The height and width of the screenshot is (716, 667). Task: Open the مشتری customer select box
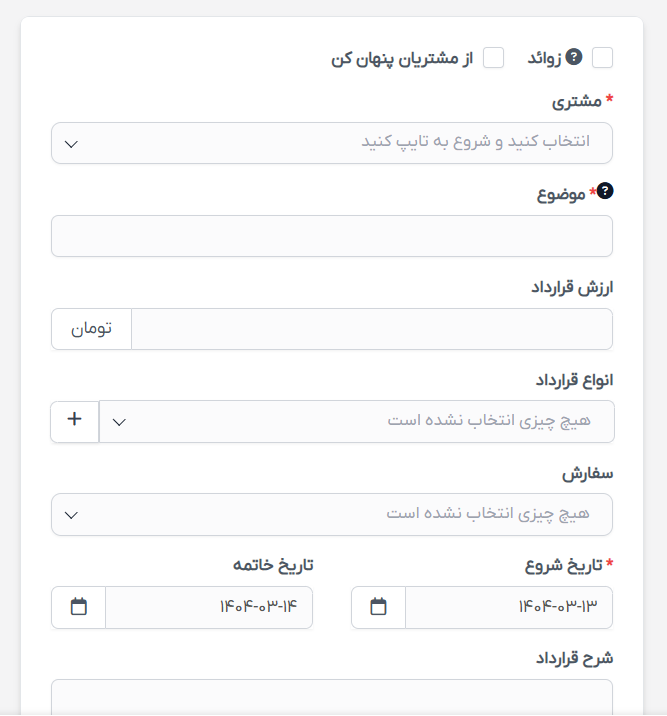point(332,143)
